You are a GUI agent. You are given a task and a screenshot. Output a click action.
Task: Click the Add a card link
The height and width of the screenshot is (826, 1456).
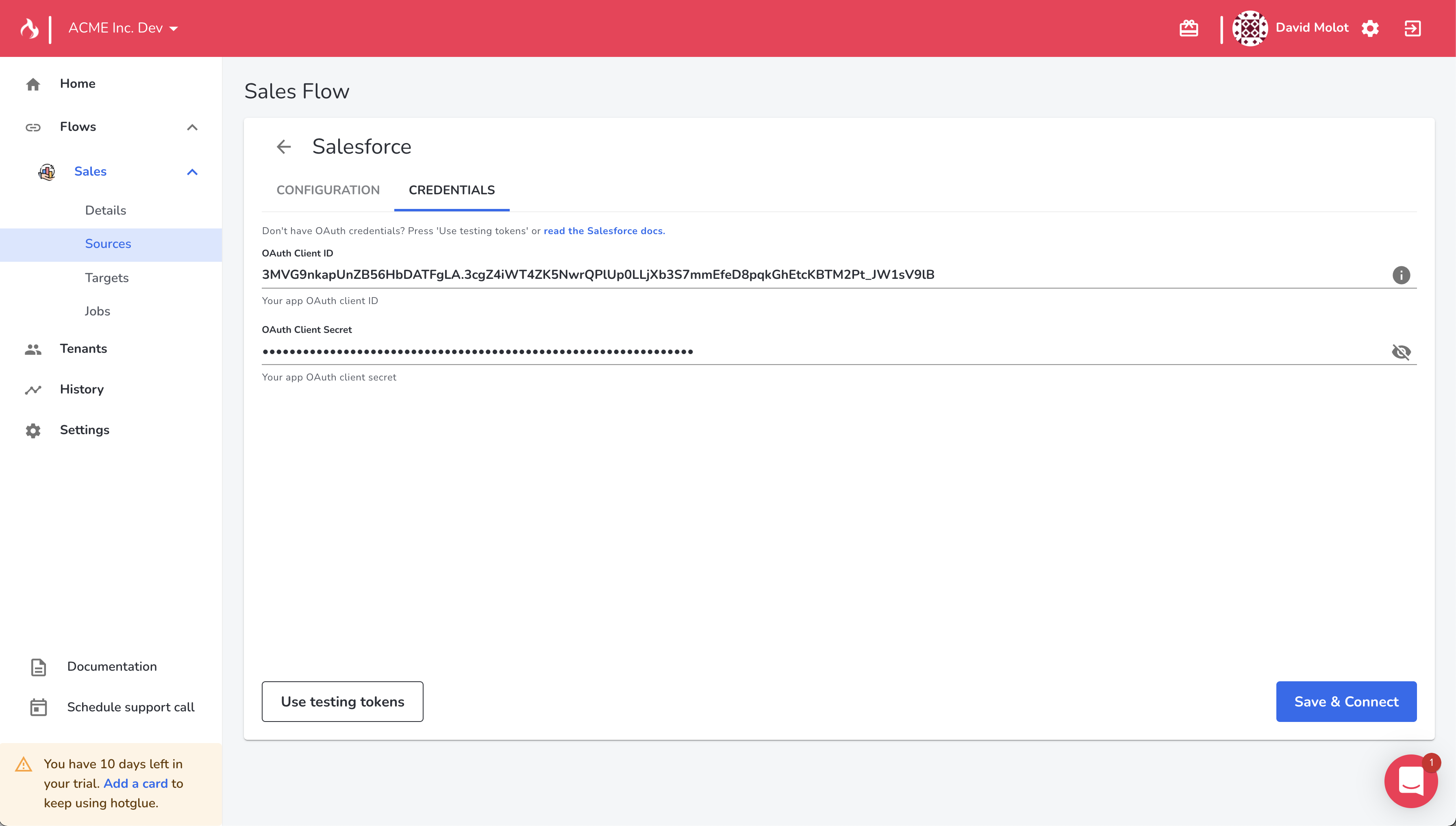pyautogui.click(x=136, y=783)
